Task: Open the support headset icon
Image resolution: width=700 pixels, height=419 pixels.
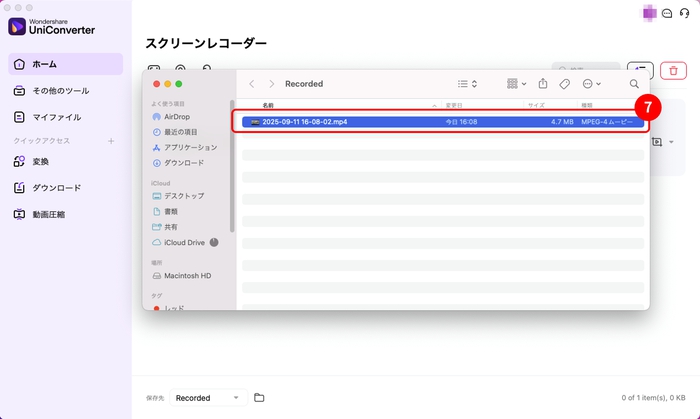Action: [x=684, y=13]
